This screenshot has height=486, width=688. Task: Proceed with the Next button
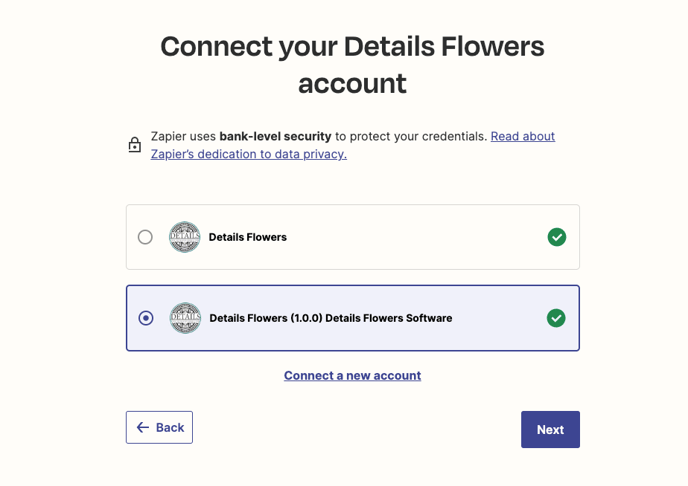pos(550,429)
